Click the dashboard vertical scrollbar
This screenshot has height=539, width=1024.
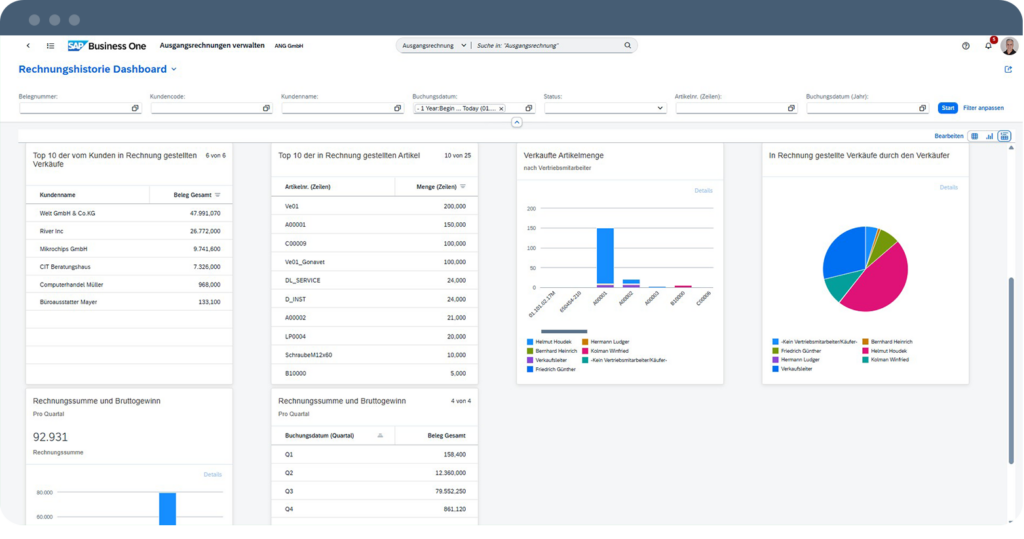coord(1012,370)
